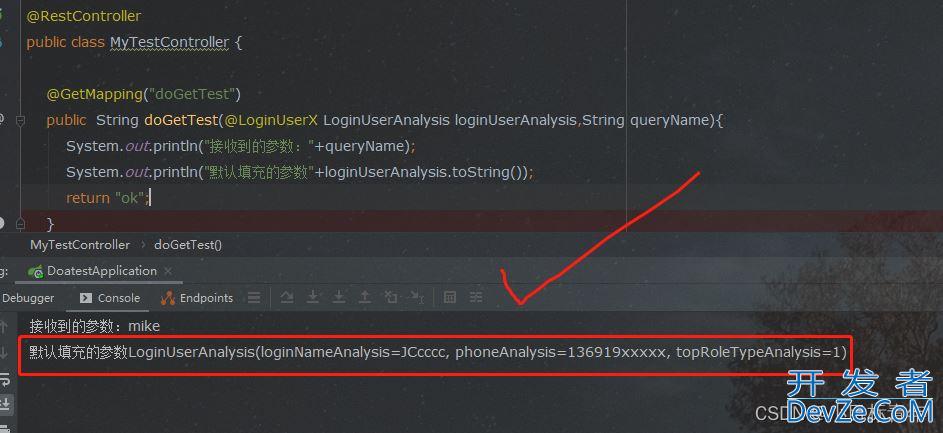Click the Run to Cursor icon

pos(417,296)
